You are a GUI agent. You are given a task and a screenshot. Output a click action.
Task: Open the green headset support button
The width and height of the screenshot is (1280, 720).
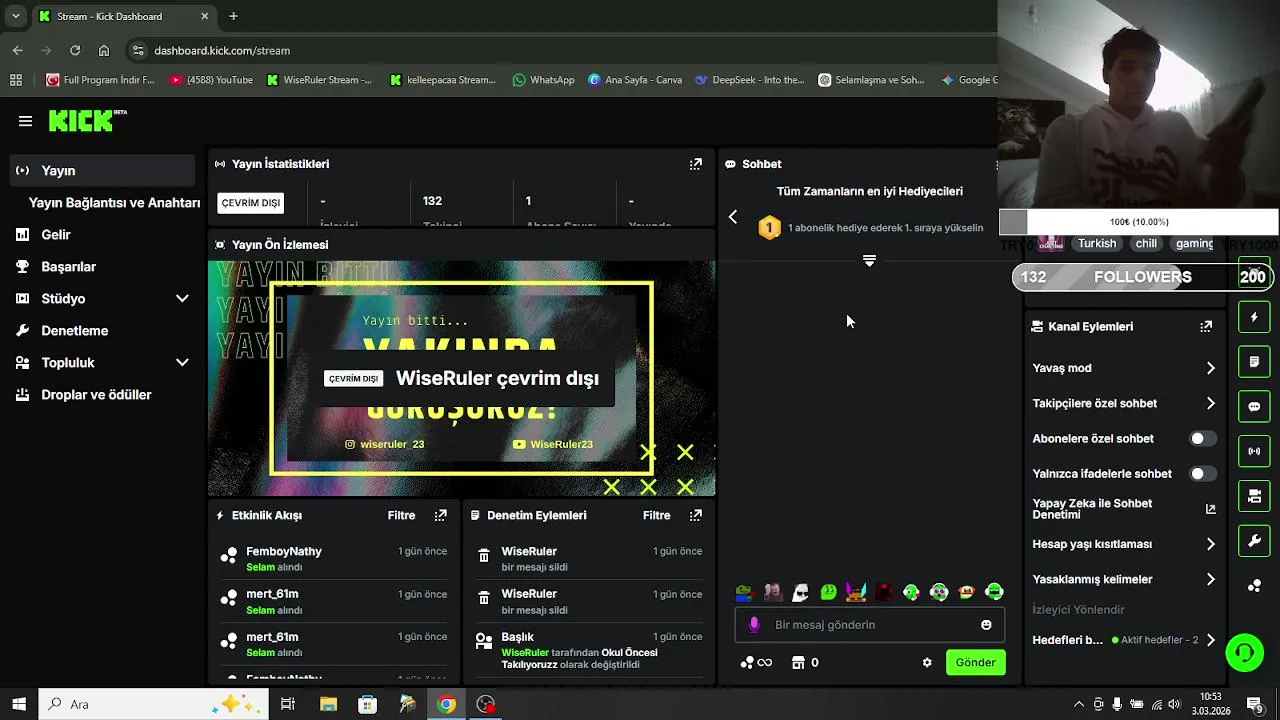1245,652
